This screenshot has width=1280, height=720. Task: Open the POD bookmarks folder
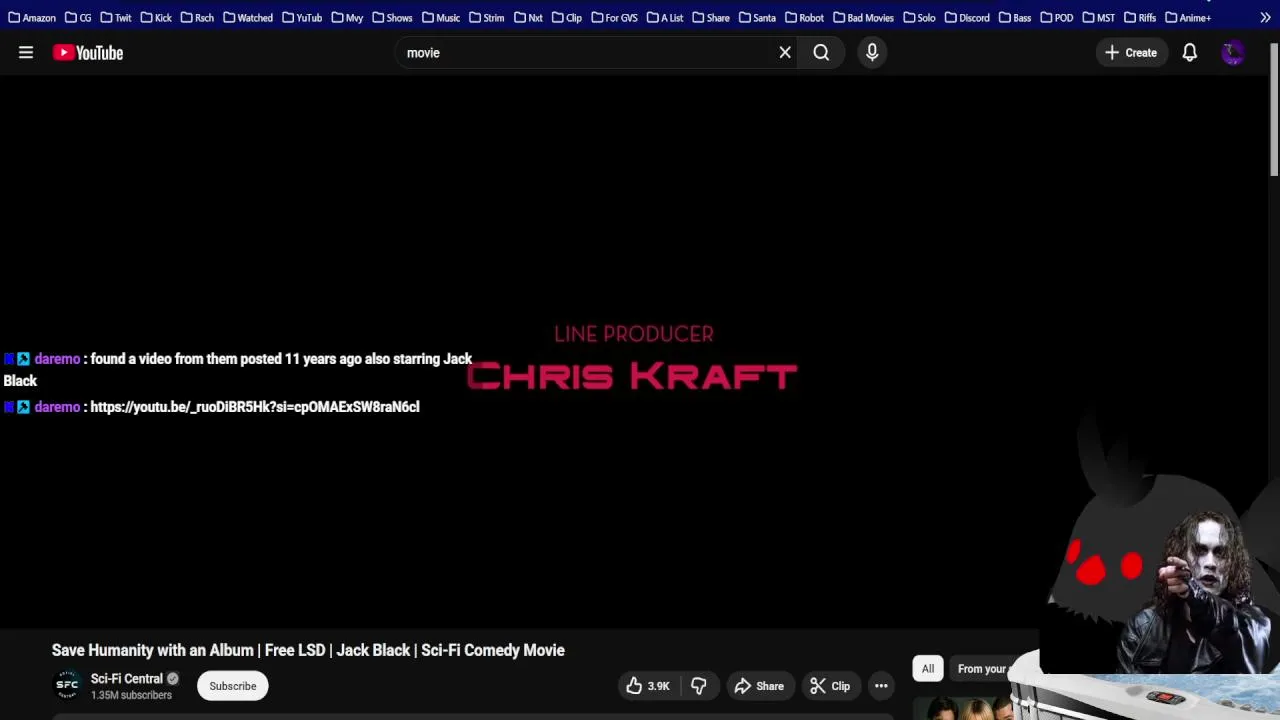[x=1057, y=18]
